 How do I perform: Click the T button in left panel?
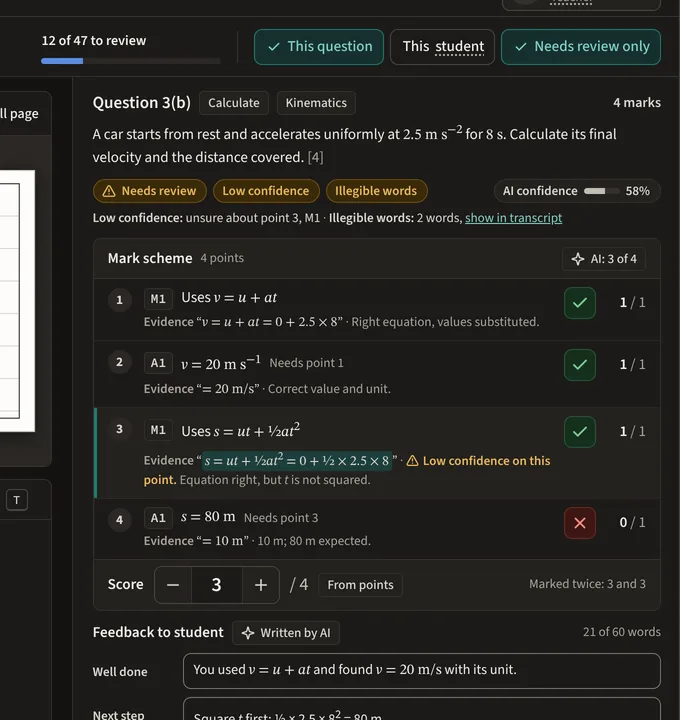coord(17,500)
